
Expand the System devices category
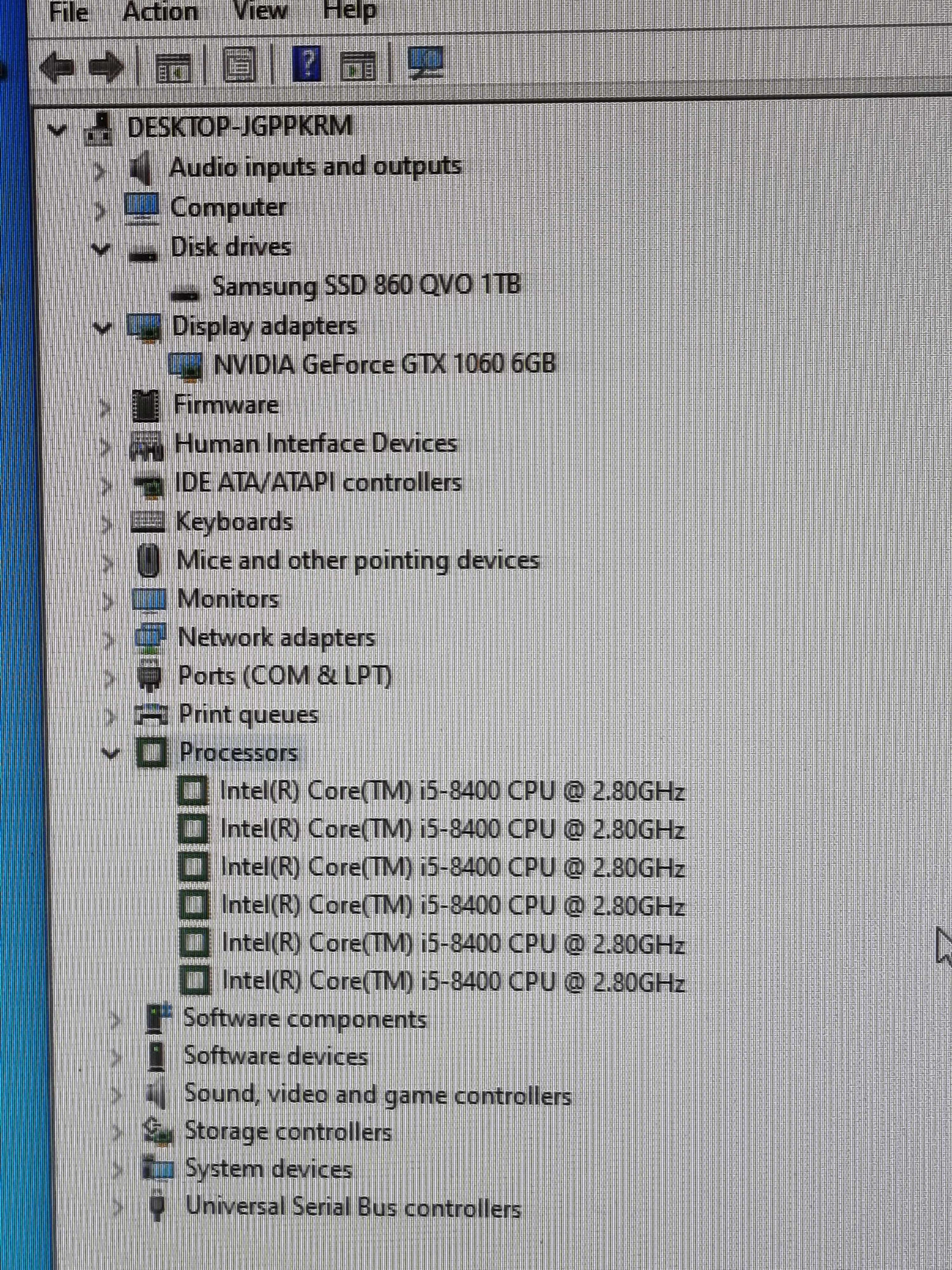click(x=117, y=1170)
